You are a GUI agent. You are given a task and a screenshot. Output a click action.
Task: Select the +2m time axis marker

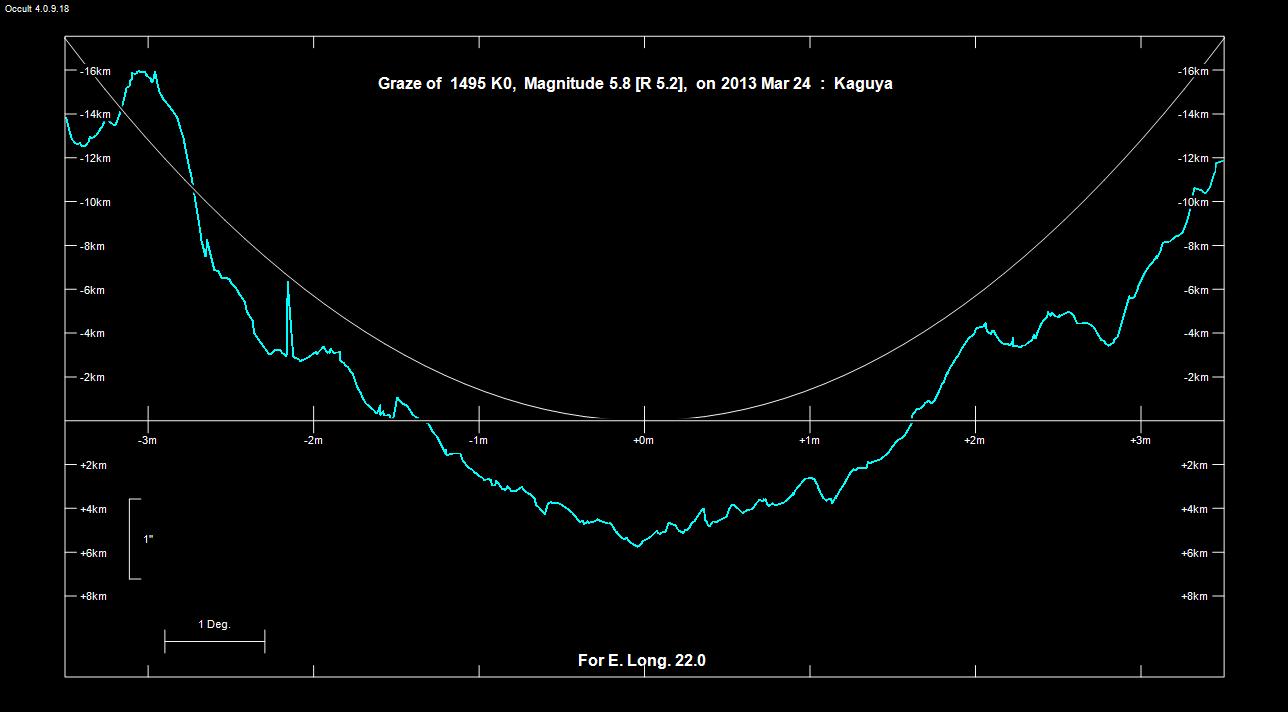tap(974, 441)
